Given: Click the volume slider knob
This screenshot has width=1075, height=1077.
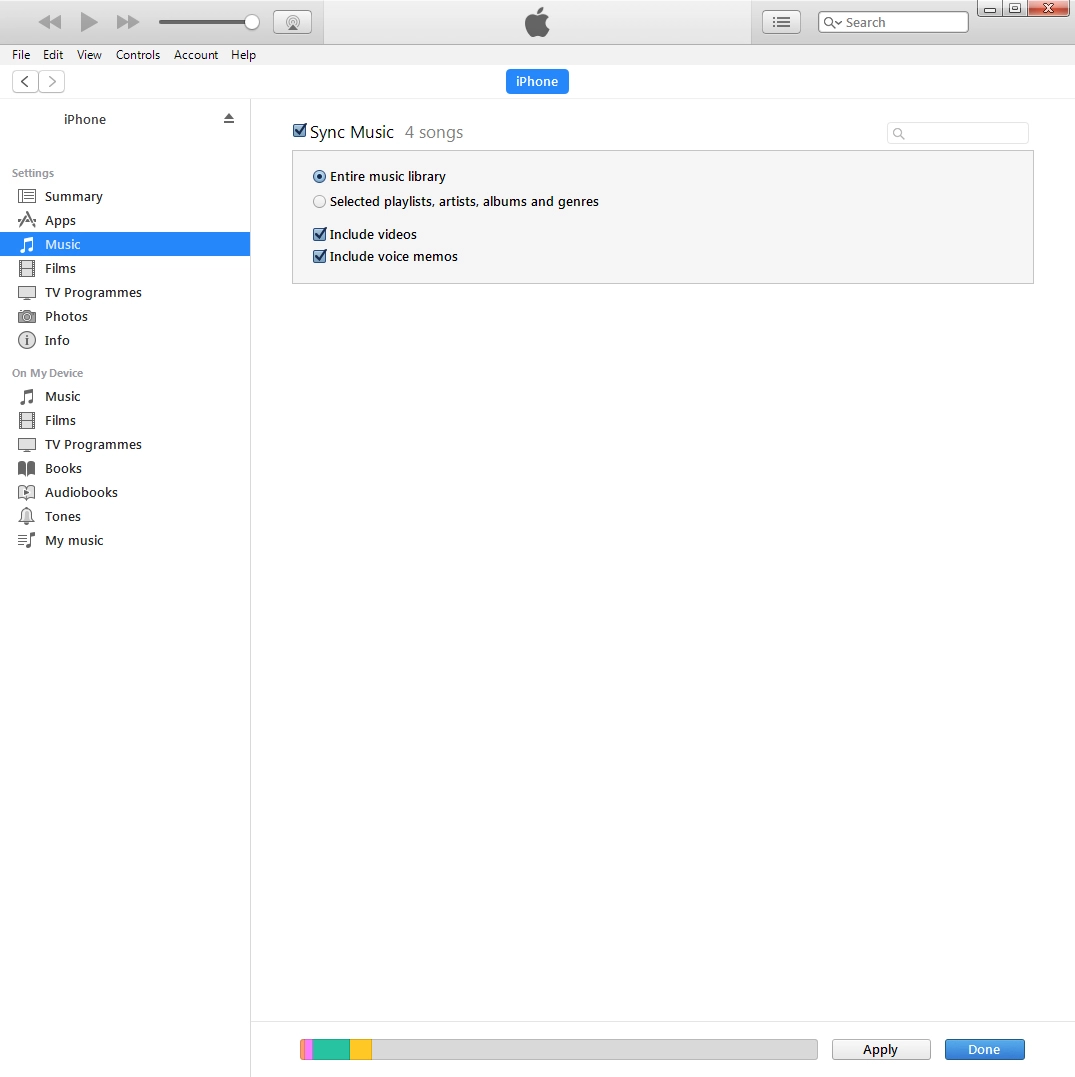Looking at the screenshot, I should (x=252, y=22).
